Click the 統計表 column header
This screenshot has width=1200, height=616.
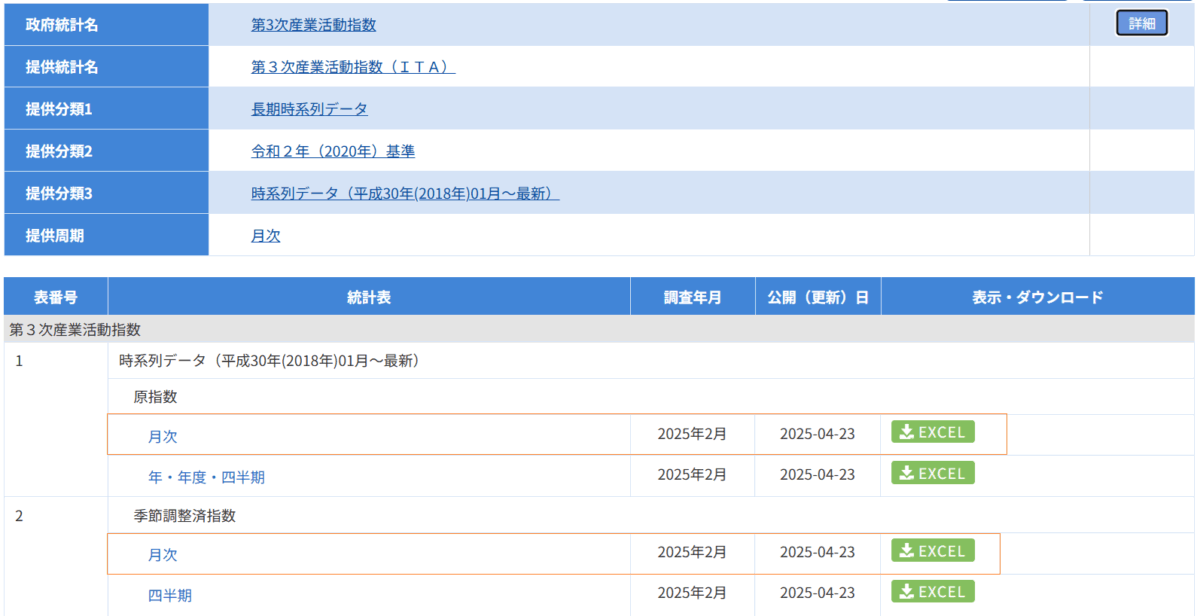tap(369, 297)
